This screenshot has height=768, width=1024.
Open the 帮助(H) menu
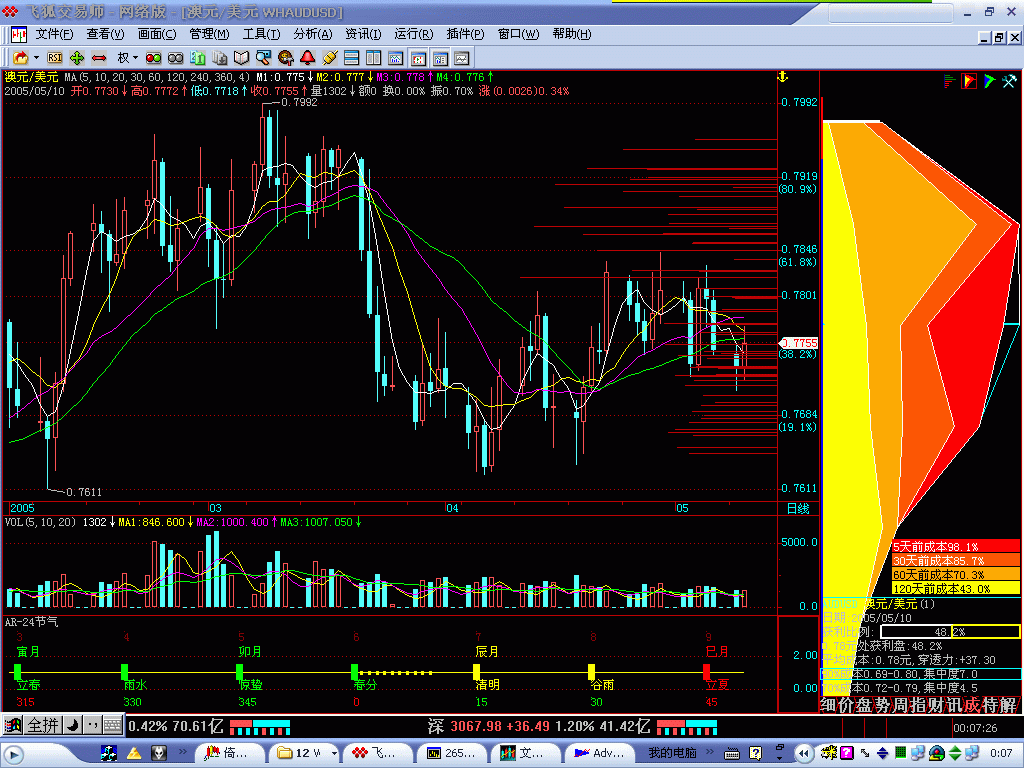(x=571, y=34)
